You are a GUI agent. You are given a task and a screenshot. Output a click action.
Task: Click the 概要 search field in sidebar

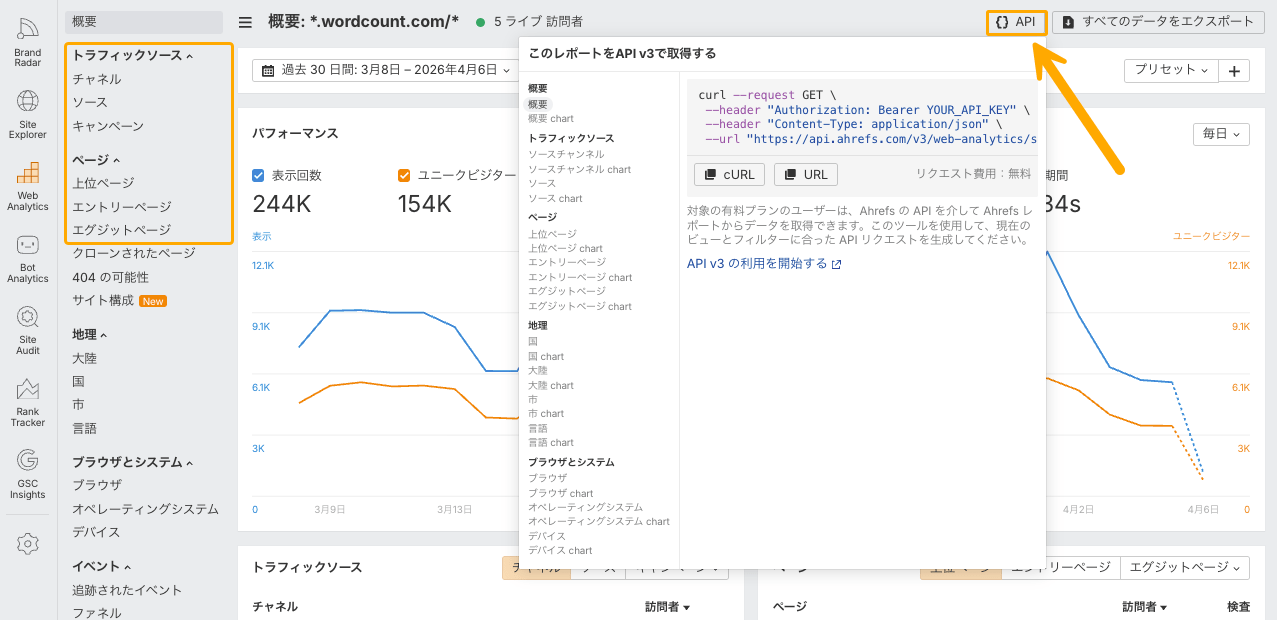pos(144,22)
